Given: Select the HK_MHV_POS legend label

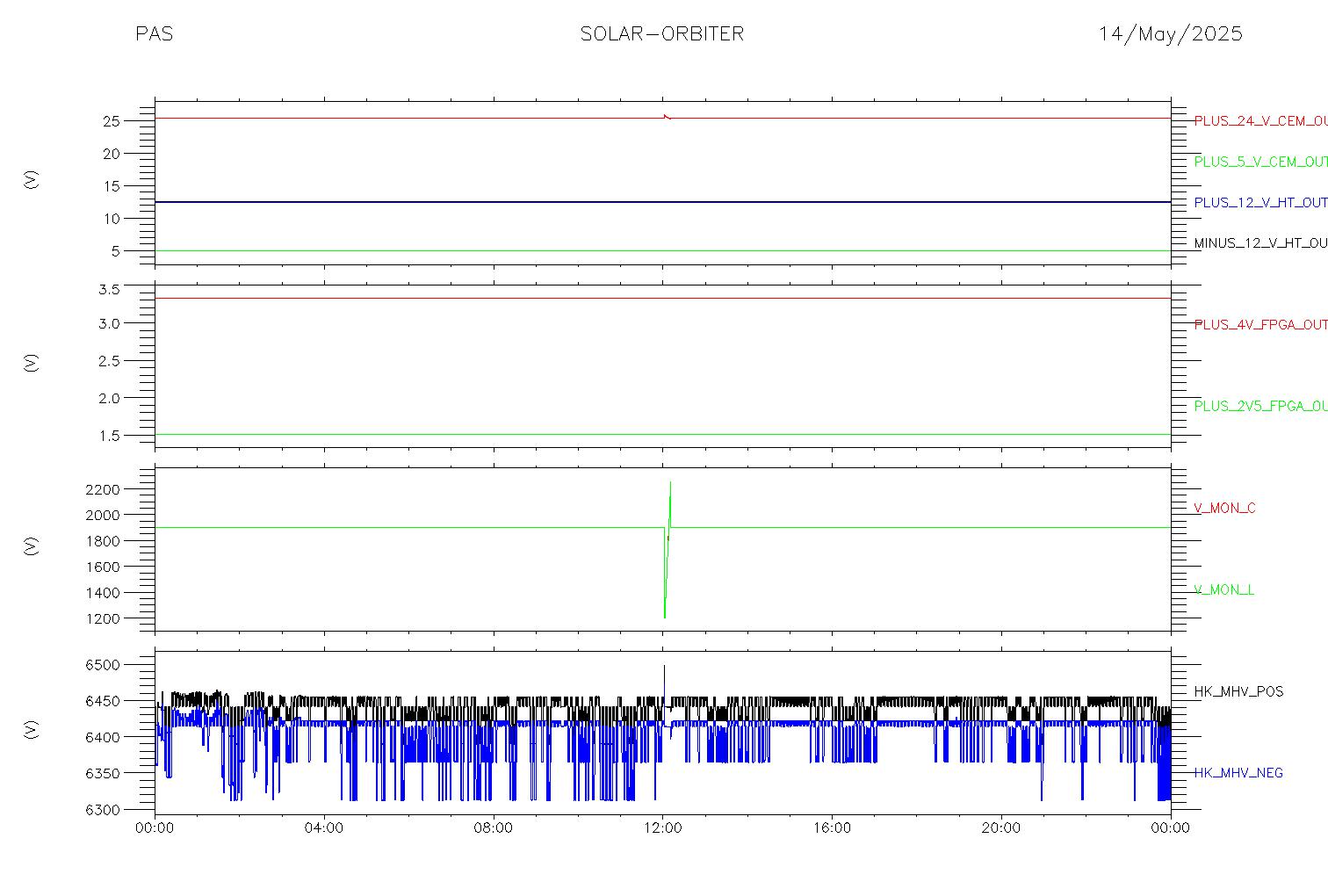Looking at the screenshot, I should (1238, 692).
